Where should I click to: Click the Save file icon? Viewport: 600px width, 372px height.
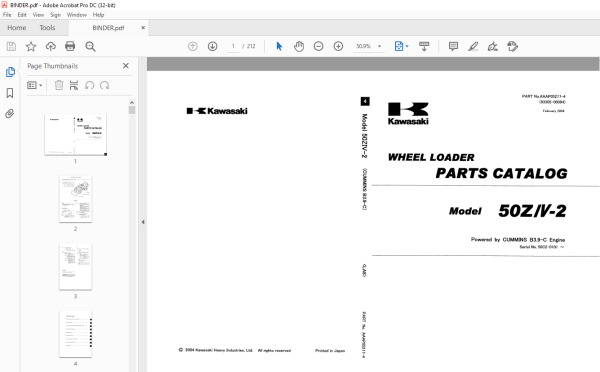(11, 47)
